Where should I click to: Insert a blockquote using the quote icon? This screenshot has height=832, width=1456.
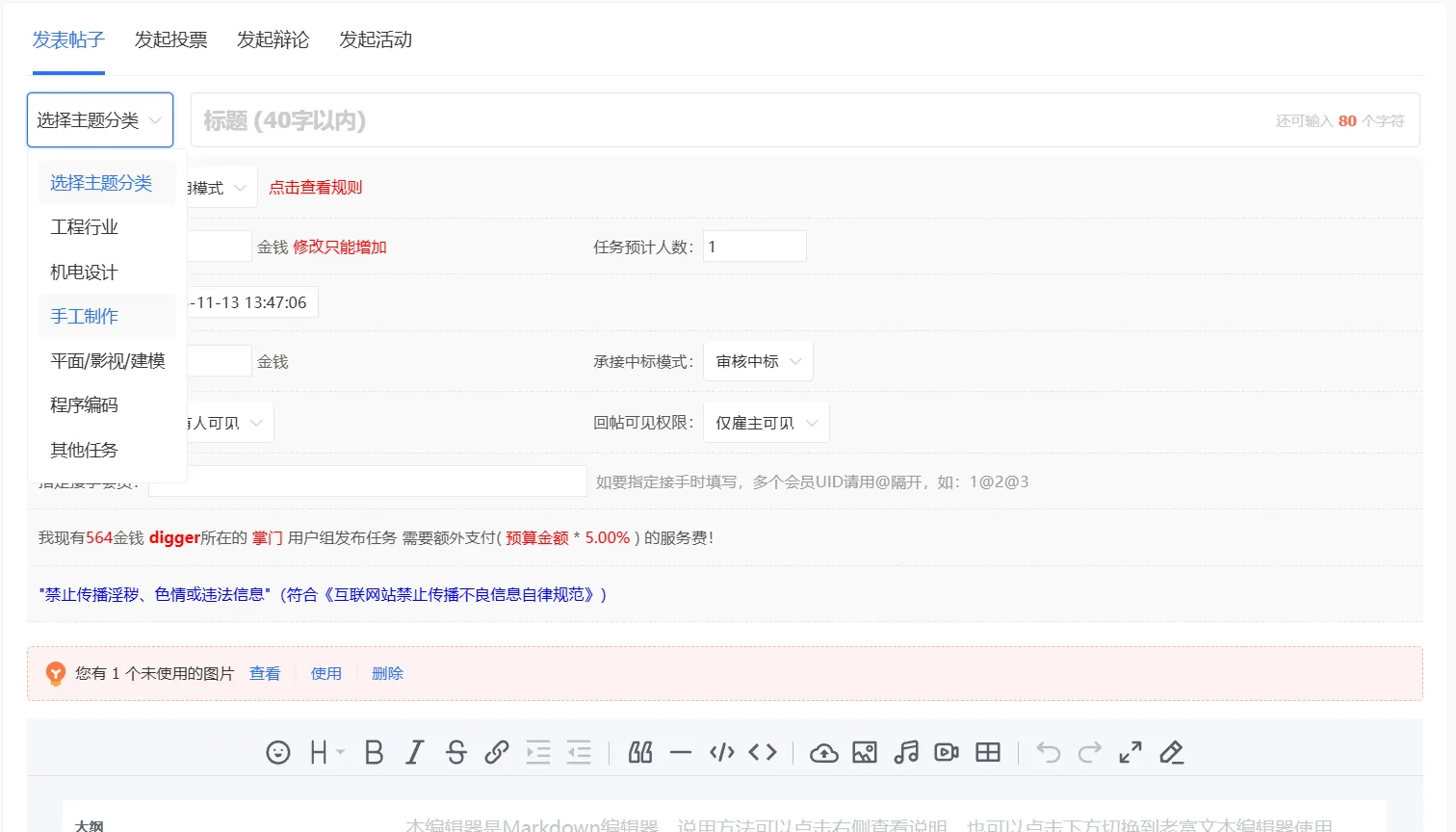(640, 752)
